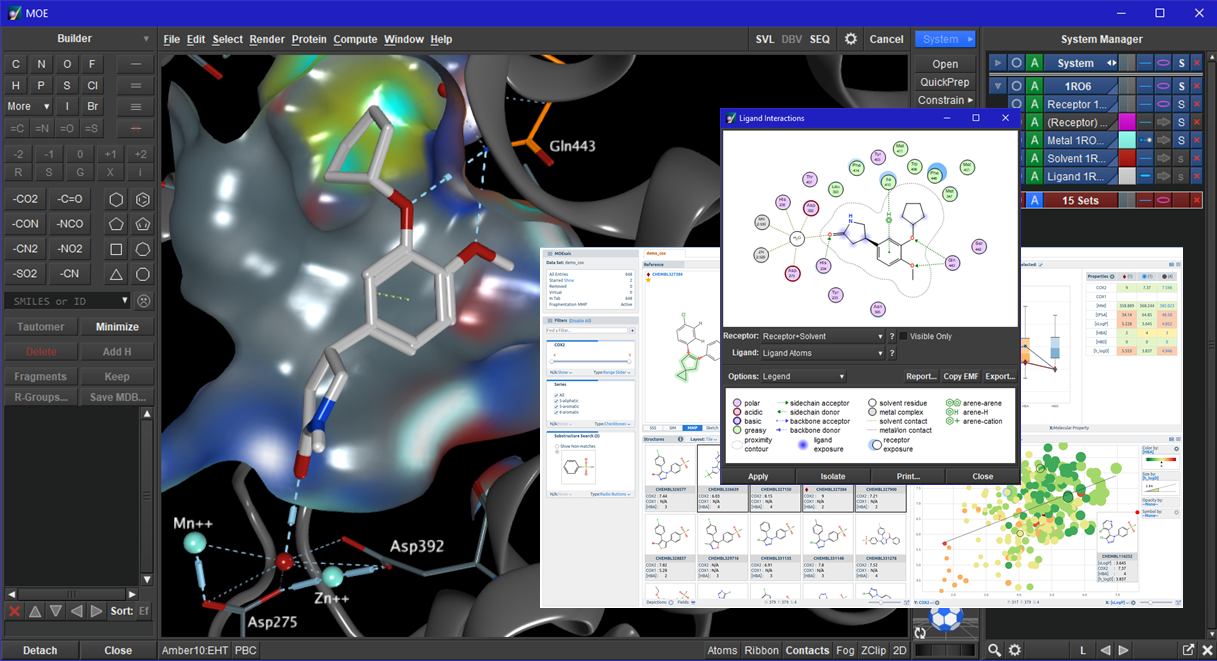The width and height of the screenshot is (1217, 661).
Task: Collapse the 1RO6 tree entry
Action: [x=997, y=86]
